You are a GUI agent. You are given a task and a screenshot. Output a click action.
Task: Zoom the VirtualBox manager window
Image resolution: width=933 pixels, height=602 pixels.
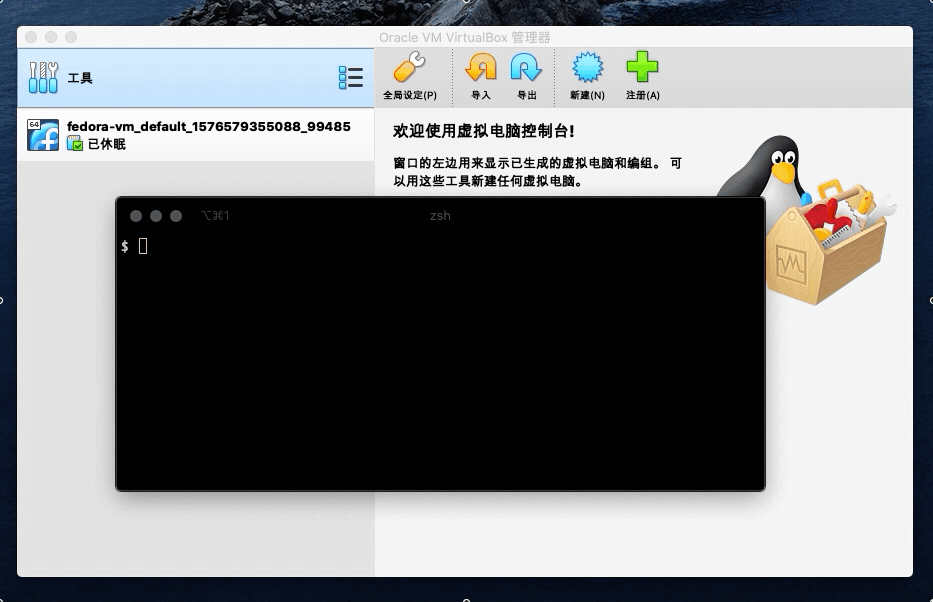point(71,37)
